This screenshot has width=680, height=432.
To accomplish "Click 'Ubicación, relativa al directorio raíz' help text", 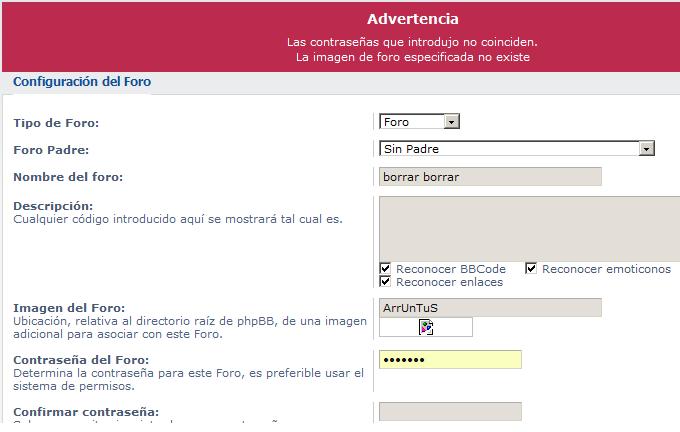I will tap(190, 327).
